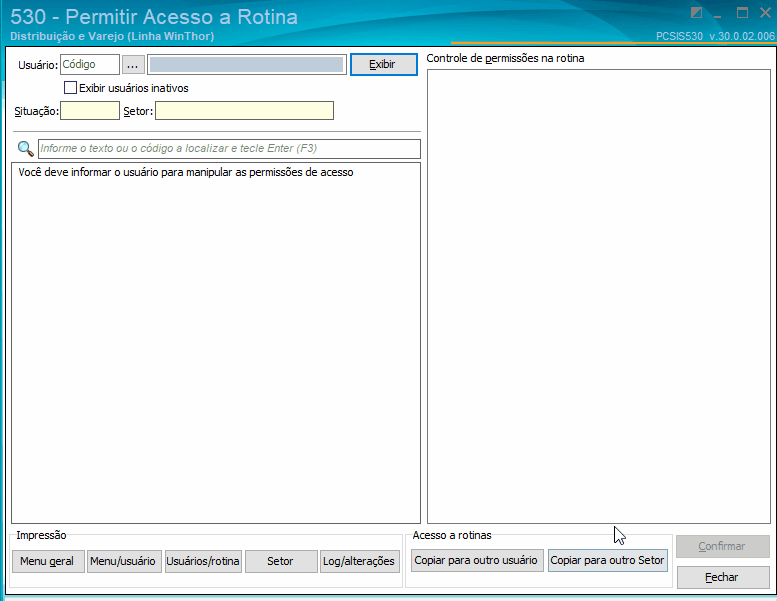Click the Setor text field
This screenshot has width=777, height=601.
point(244,110)
